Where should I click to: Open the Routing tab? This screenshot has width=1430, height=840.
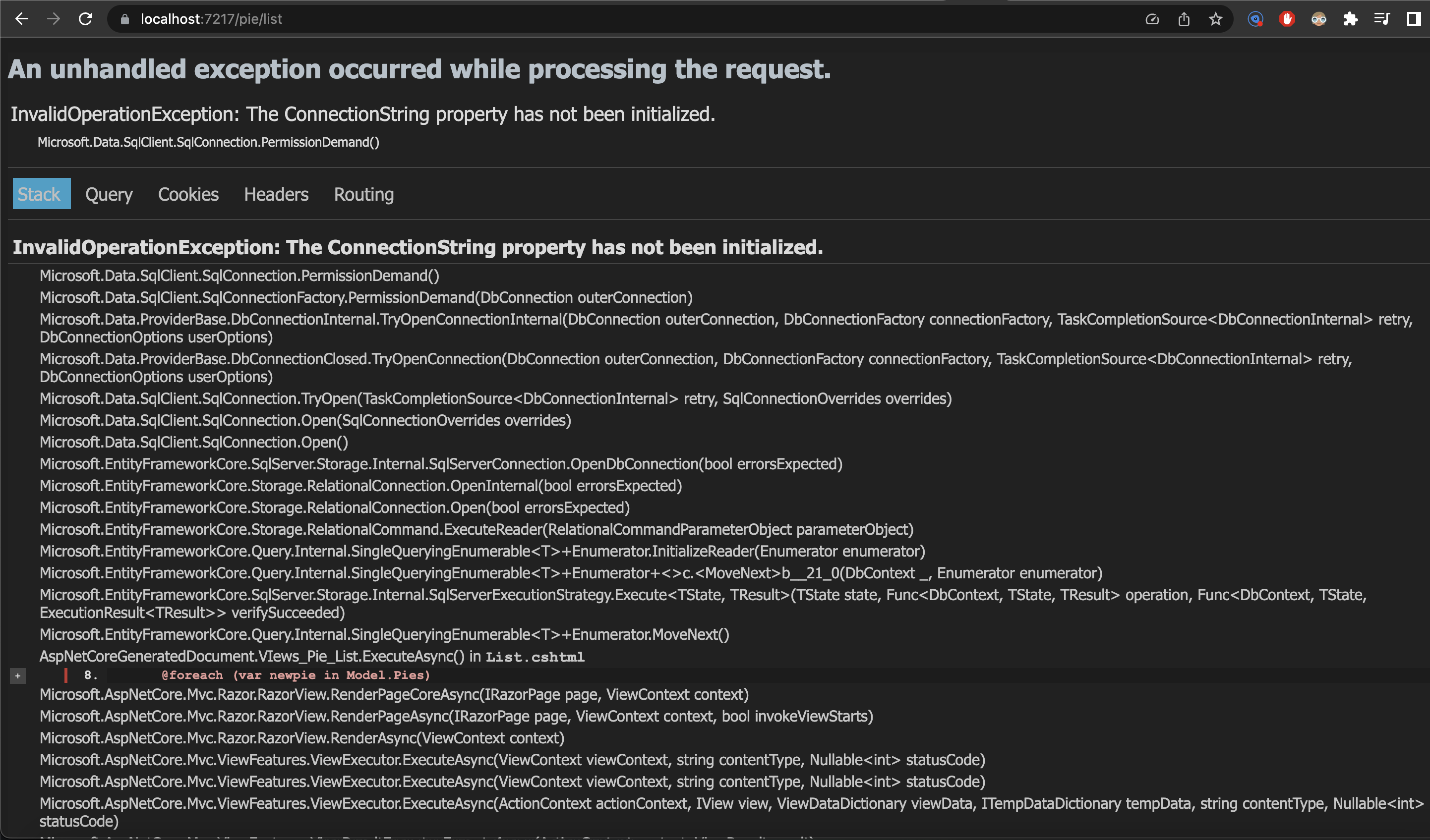point(364,194)
